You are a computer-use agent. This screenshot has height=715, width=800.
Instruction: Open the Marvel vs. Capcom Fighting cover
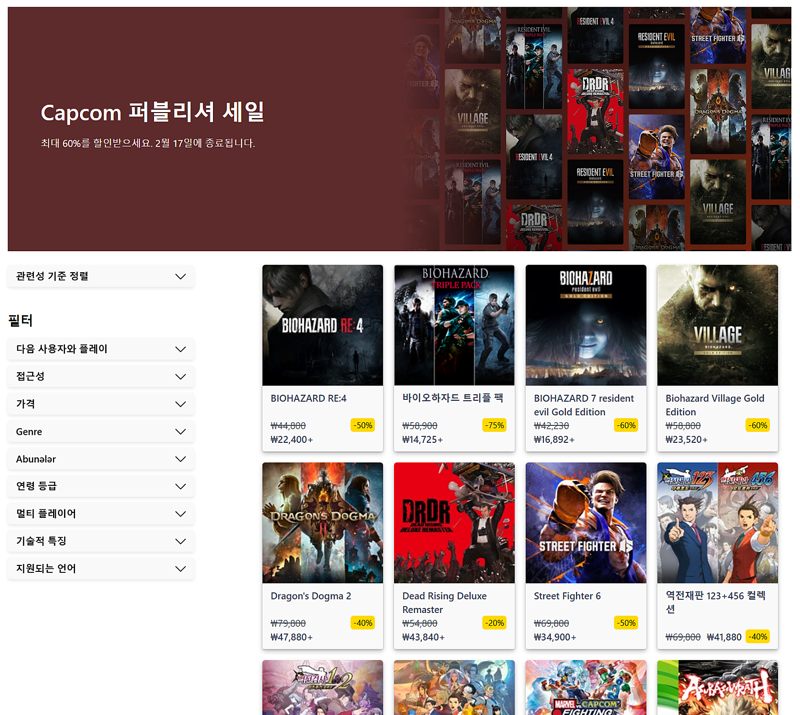click(586, 687)
